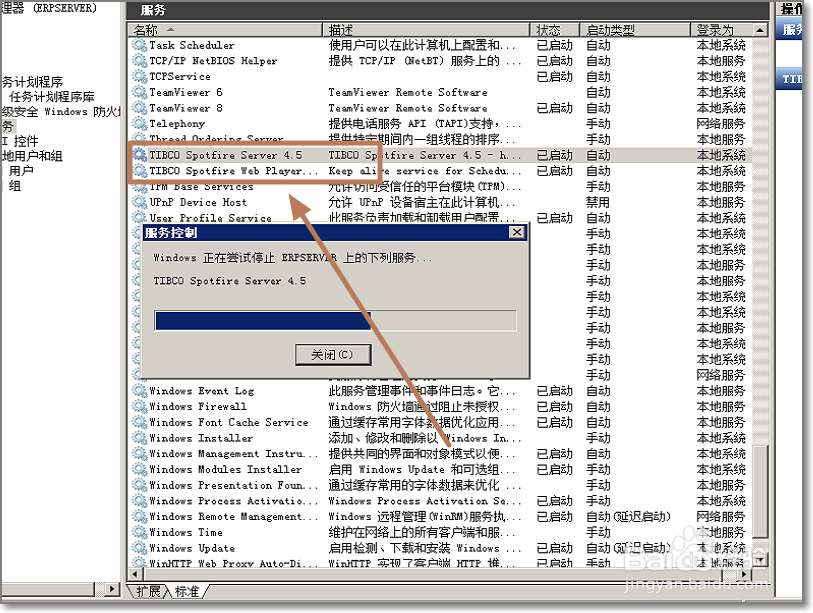Sort services by the 描述 column header
Image resolution: width=813 pixels, height=613 pixels.
click(x=426, y=30)
